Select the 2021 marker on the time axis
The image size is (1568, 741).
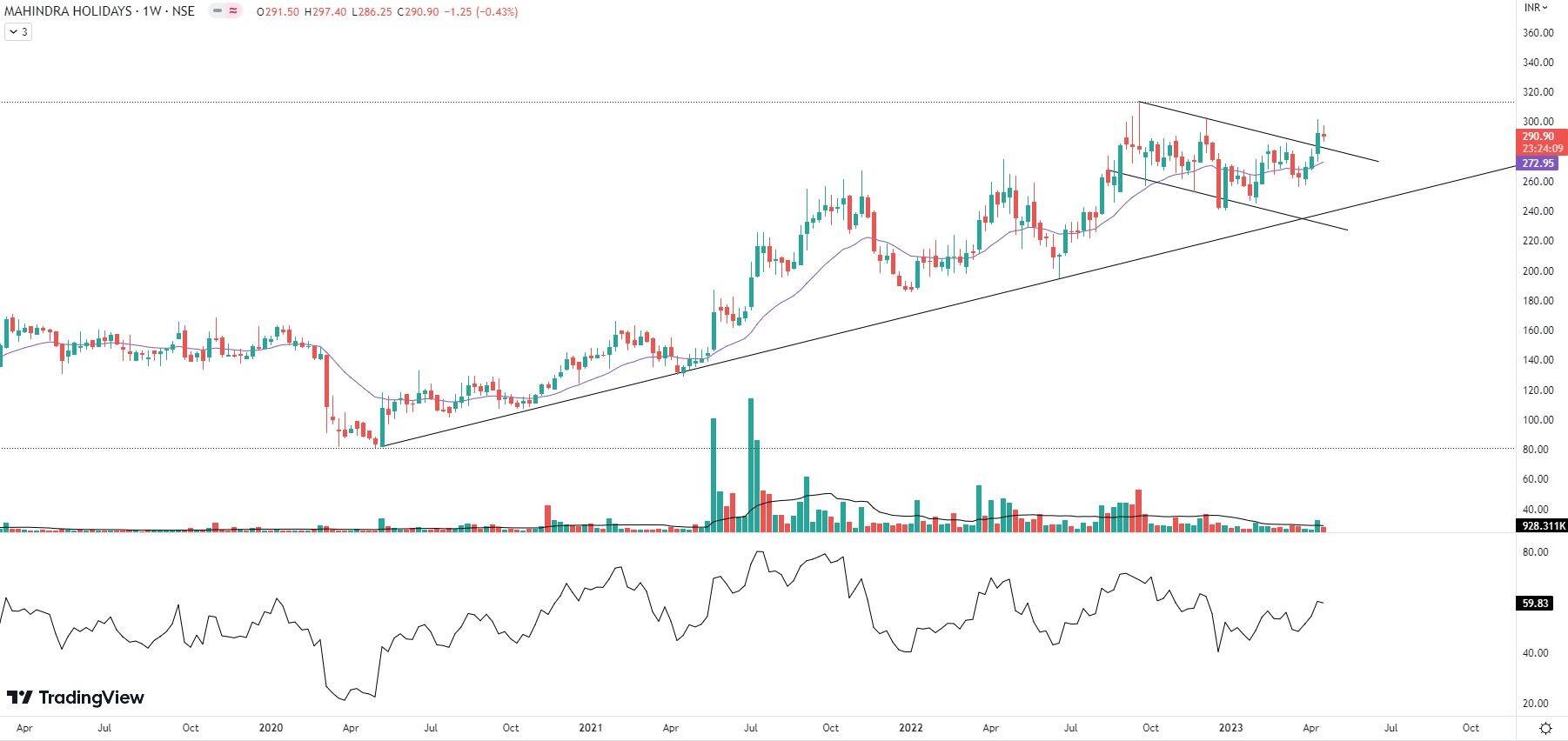(590, 728)
